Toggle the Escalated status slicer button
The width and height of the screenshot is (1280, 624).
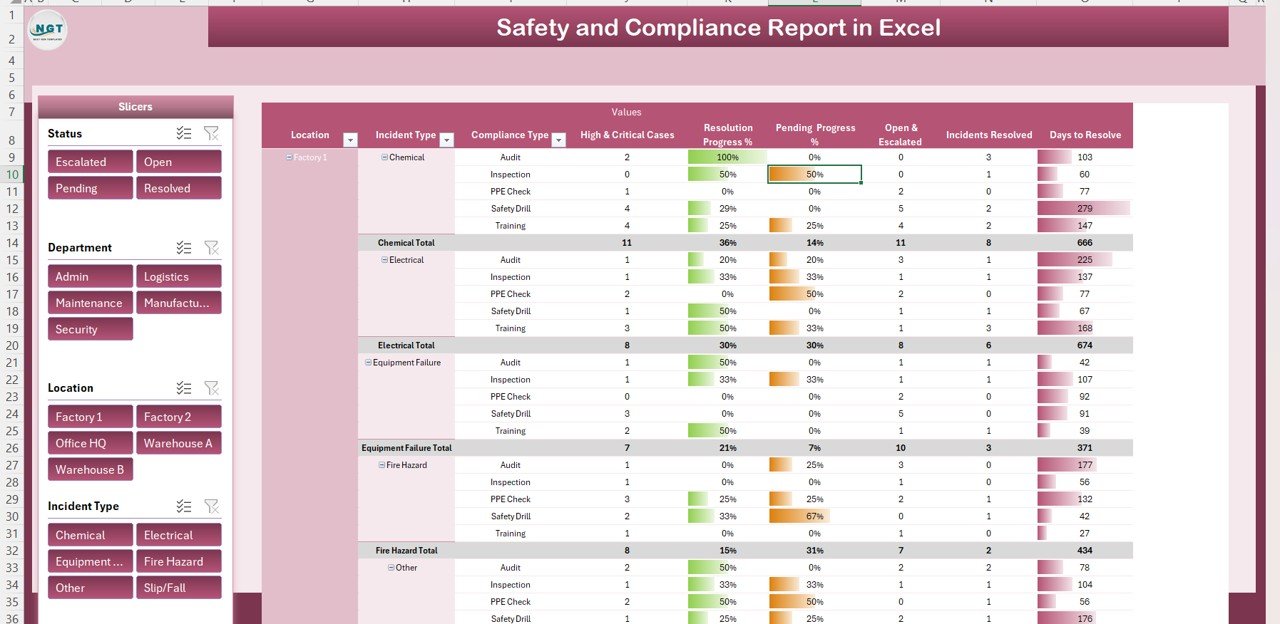tap(90, 162)
